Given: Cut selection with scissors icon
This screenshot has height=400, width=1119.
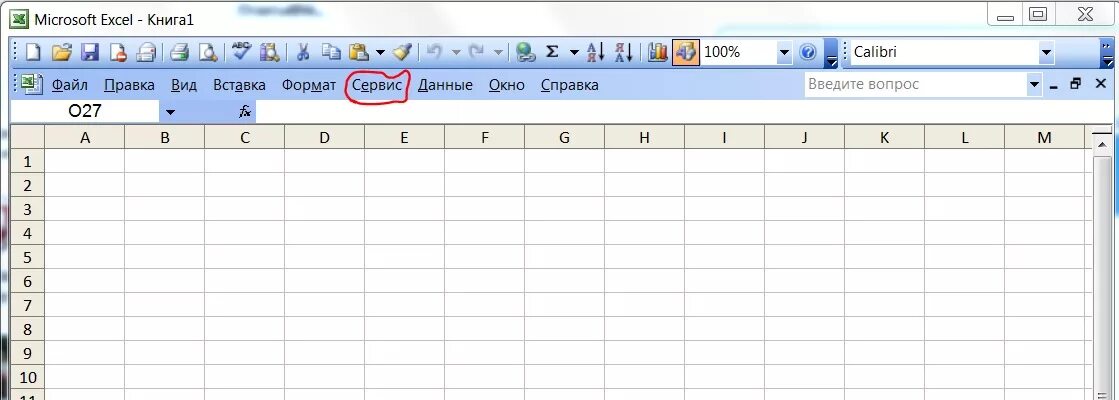Looking at the screenshot, I should tap(303, 52).
